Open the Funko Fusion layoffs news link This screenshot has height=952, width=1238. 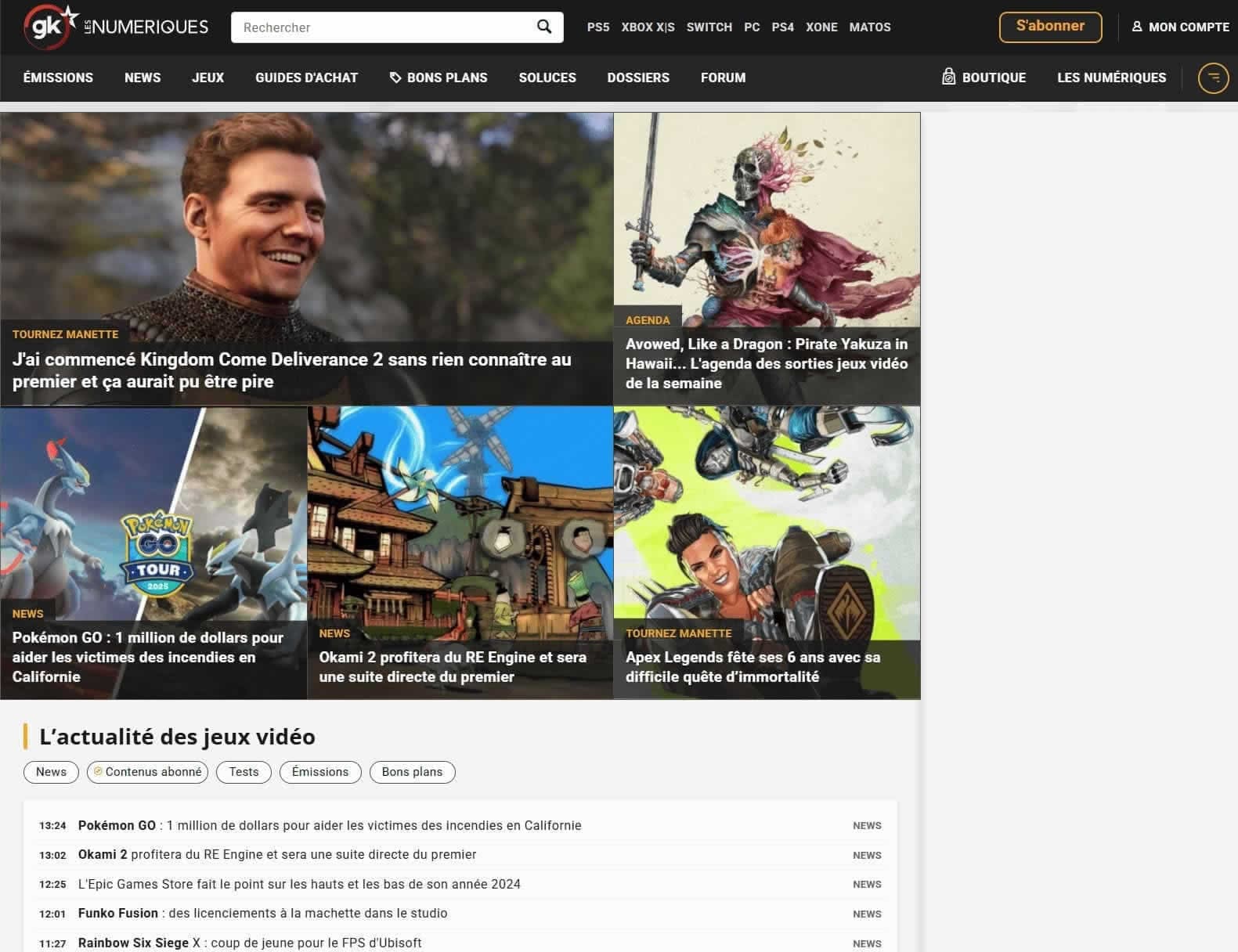(x=263, y=913)
